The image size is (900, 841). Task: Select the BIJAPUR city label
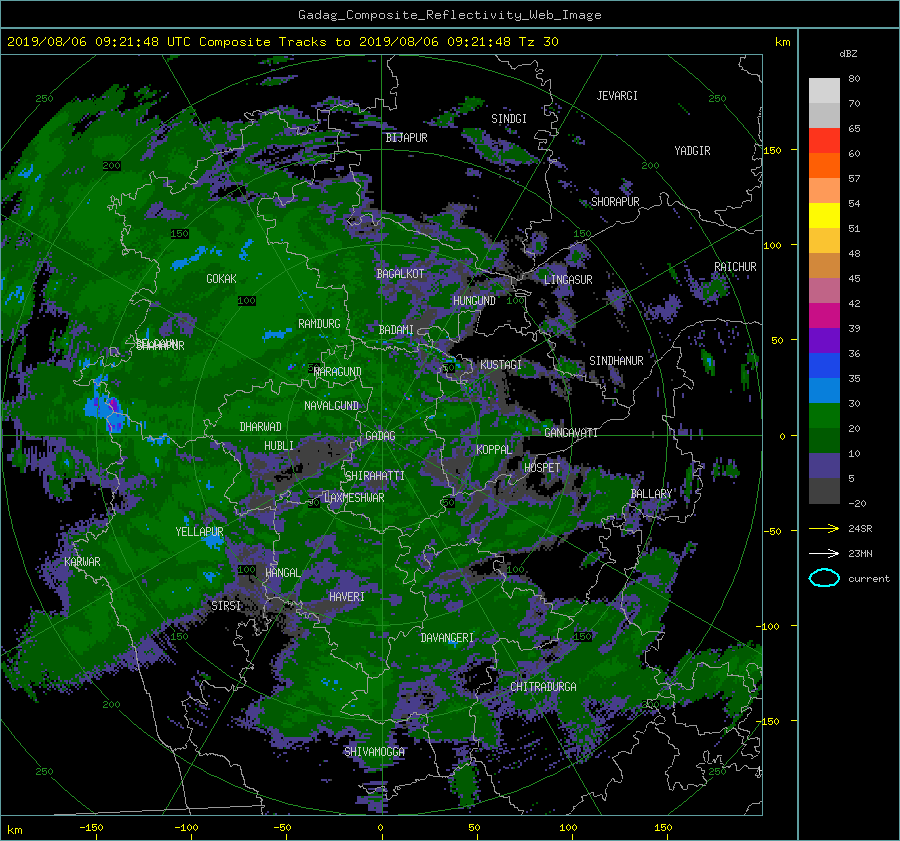tap(406, 138)
